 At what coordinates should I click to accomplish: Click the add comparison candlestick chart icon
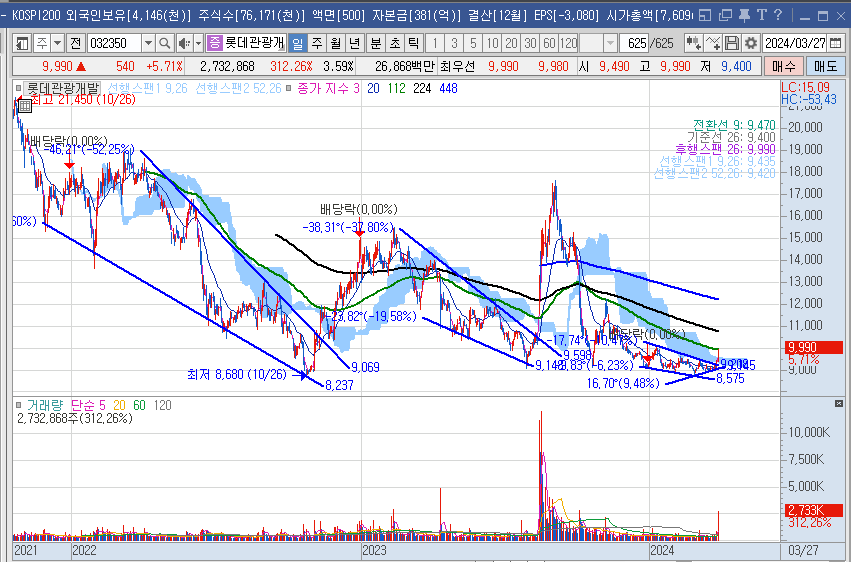pyautogui.click(x=693, y=43)
